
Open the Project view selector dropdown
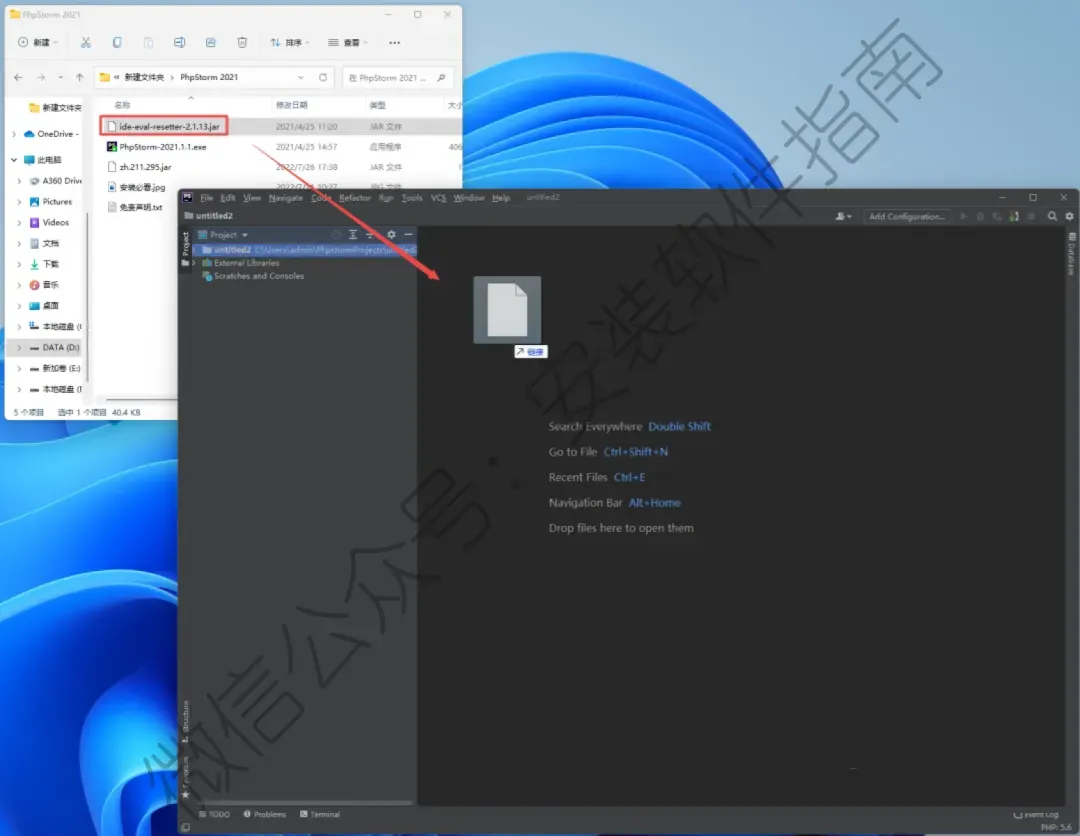point(223,235)
